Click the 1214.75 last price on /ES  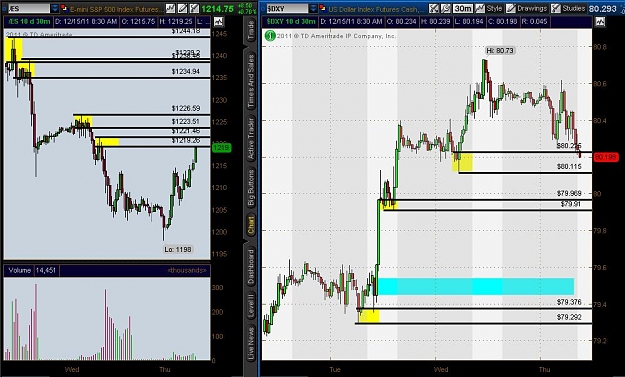pos(217,8)
